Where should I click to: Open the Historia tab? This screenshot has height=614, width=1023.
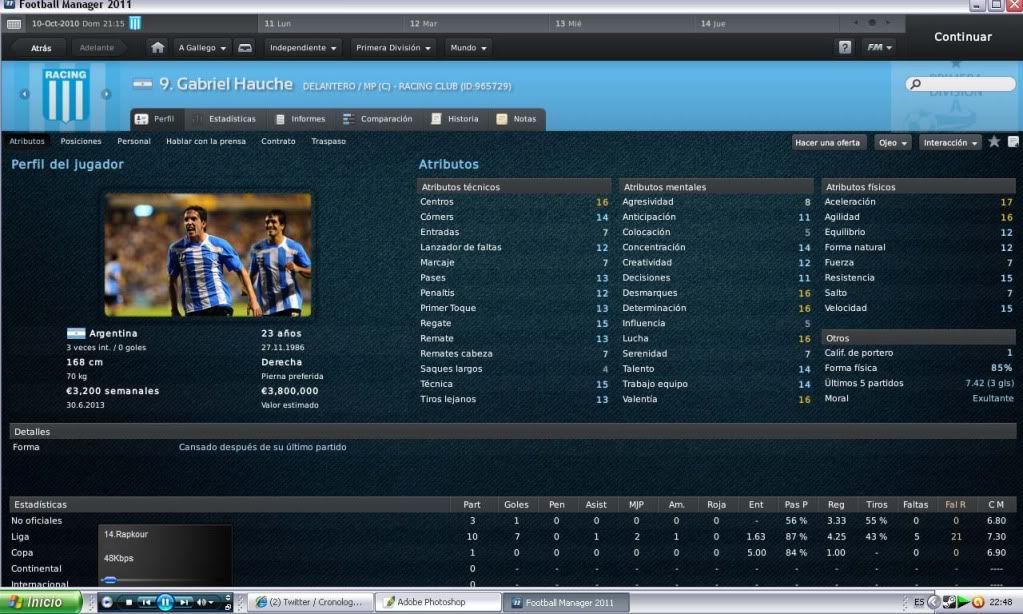pyautogui.click(x=455, y=119)
